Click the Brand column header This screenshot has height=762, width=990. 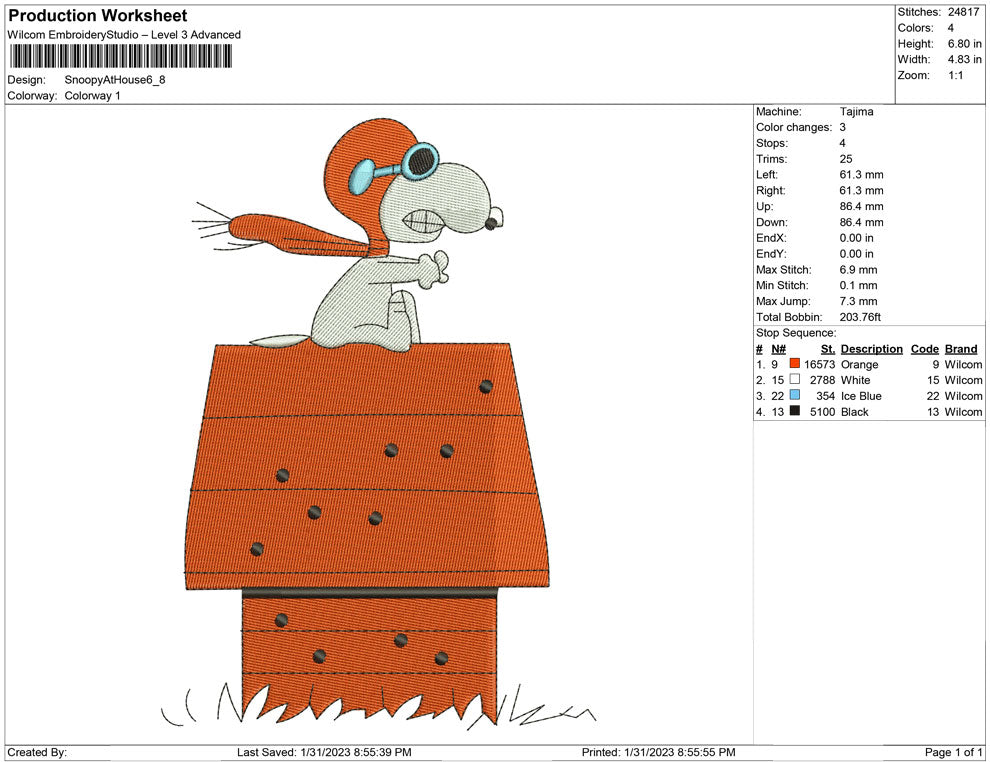(x=960, y=348)
